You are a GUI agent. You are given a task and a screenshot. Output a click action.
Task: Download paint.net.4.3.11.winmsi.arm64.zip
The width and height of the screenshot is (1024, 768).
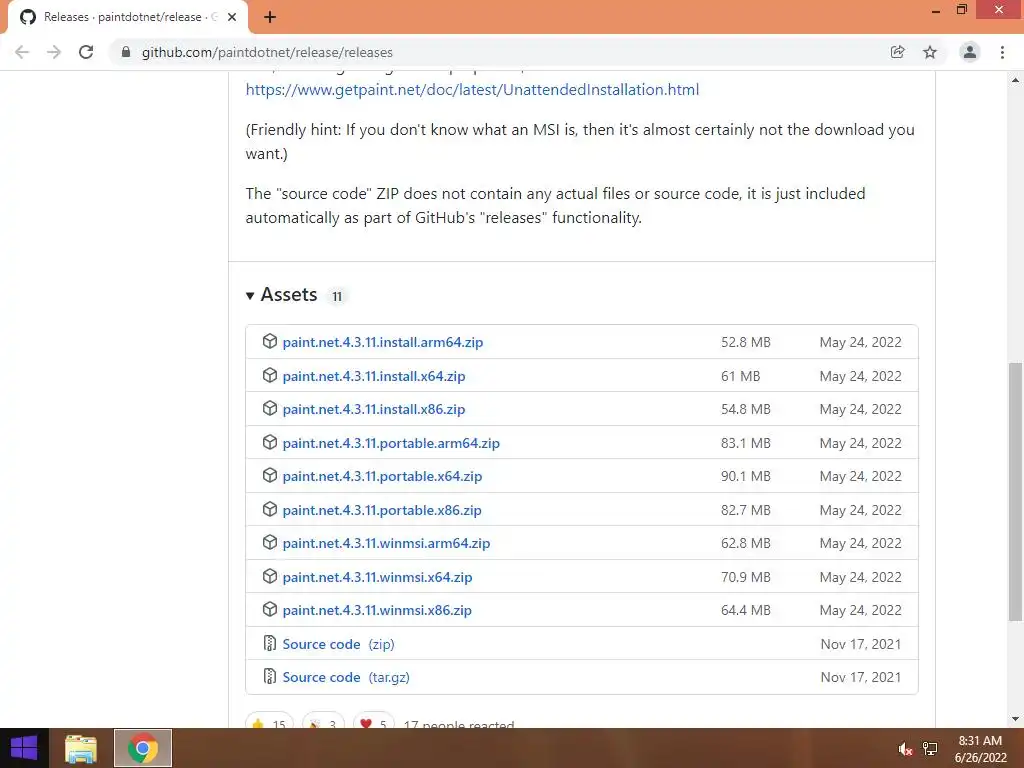click(386, 543)
